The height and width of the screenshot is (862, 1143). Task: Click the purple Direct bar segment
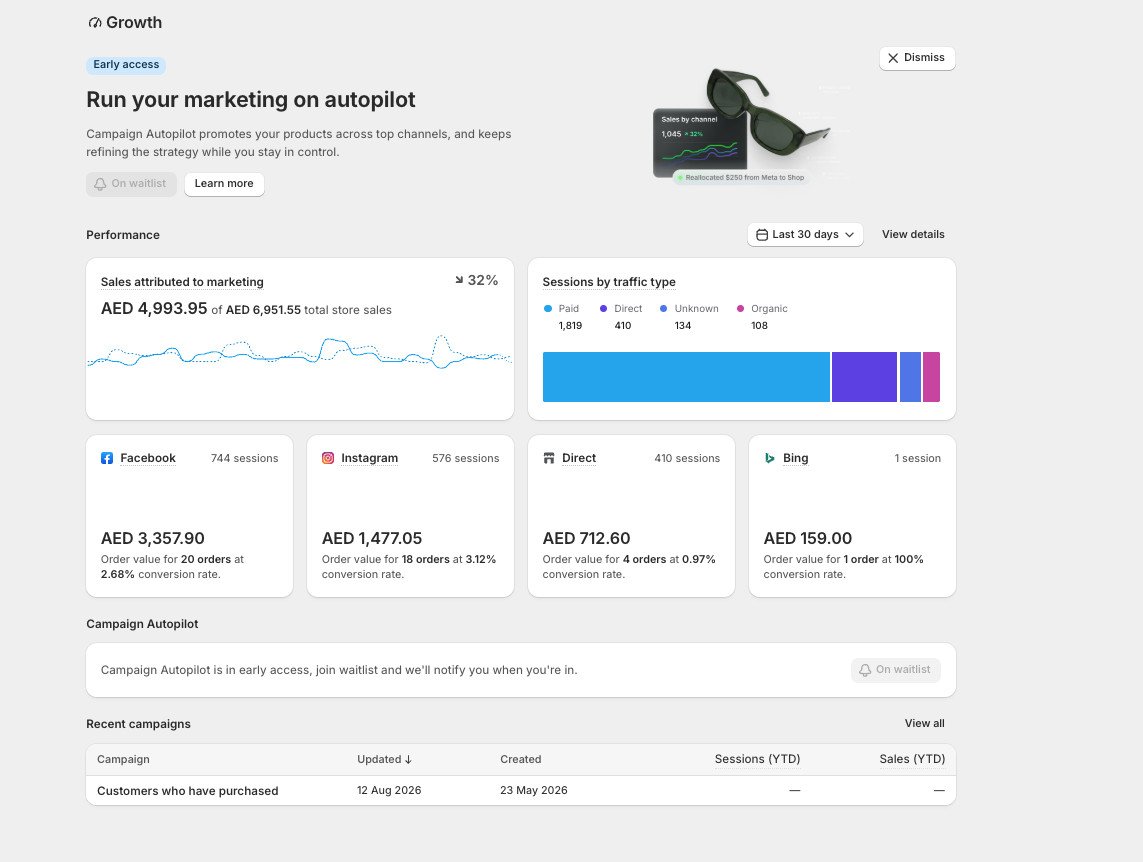864,377
